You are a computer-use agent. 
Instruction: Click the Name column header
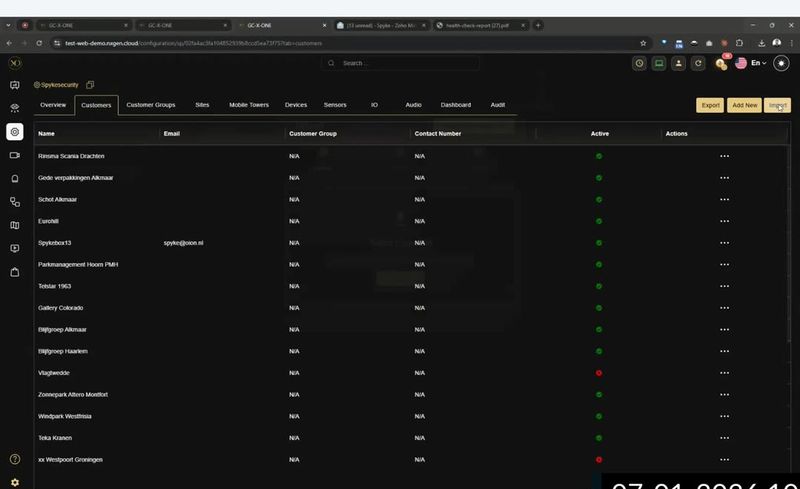[46, 134]
